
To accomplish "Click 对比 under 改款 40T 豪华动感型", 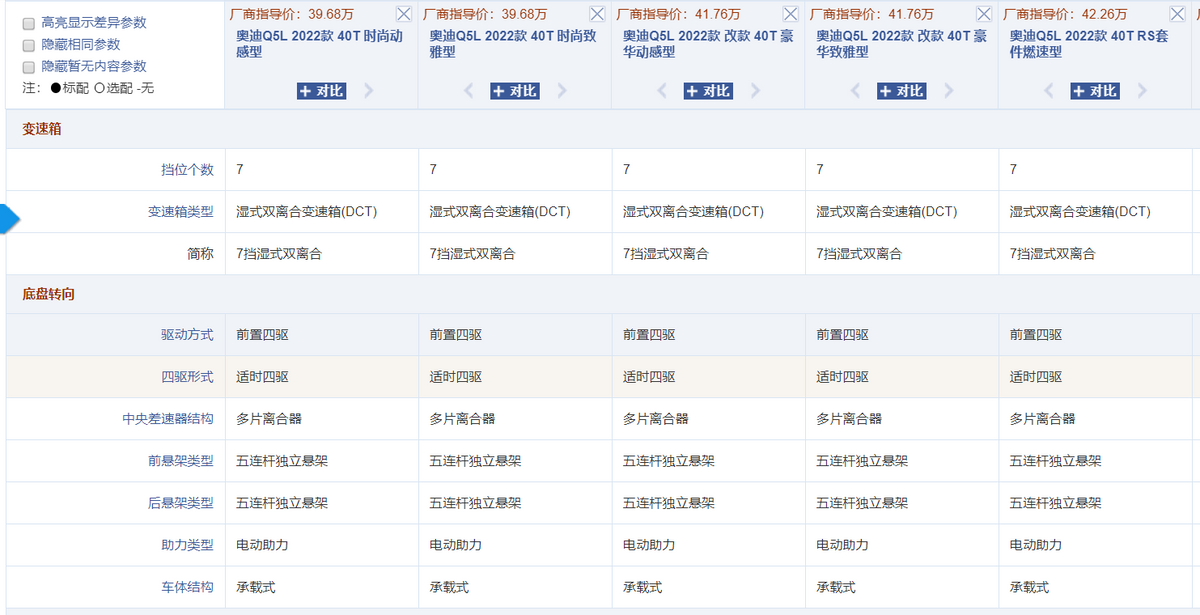I will [708, 91].
